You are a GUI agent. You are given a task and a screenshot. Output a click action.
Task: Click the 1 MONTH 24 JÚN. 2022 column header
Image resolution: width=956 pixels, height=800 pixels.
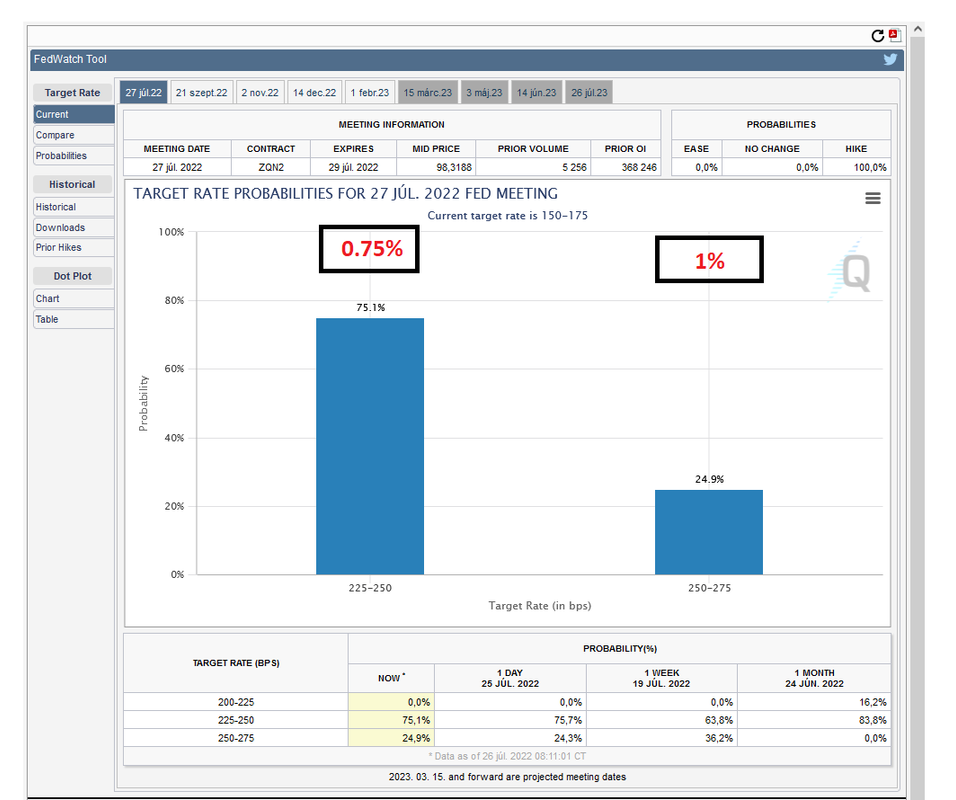[814, 678]
